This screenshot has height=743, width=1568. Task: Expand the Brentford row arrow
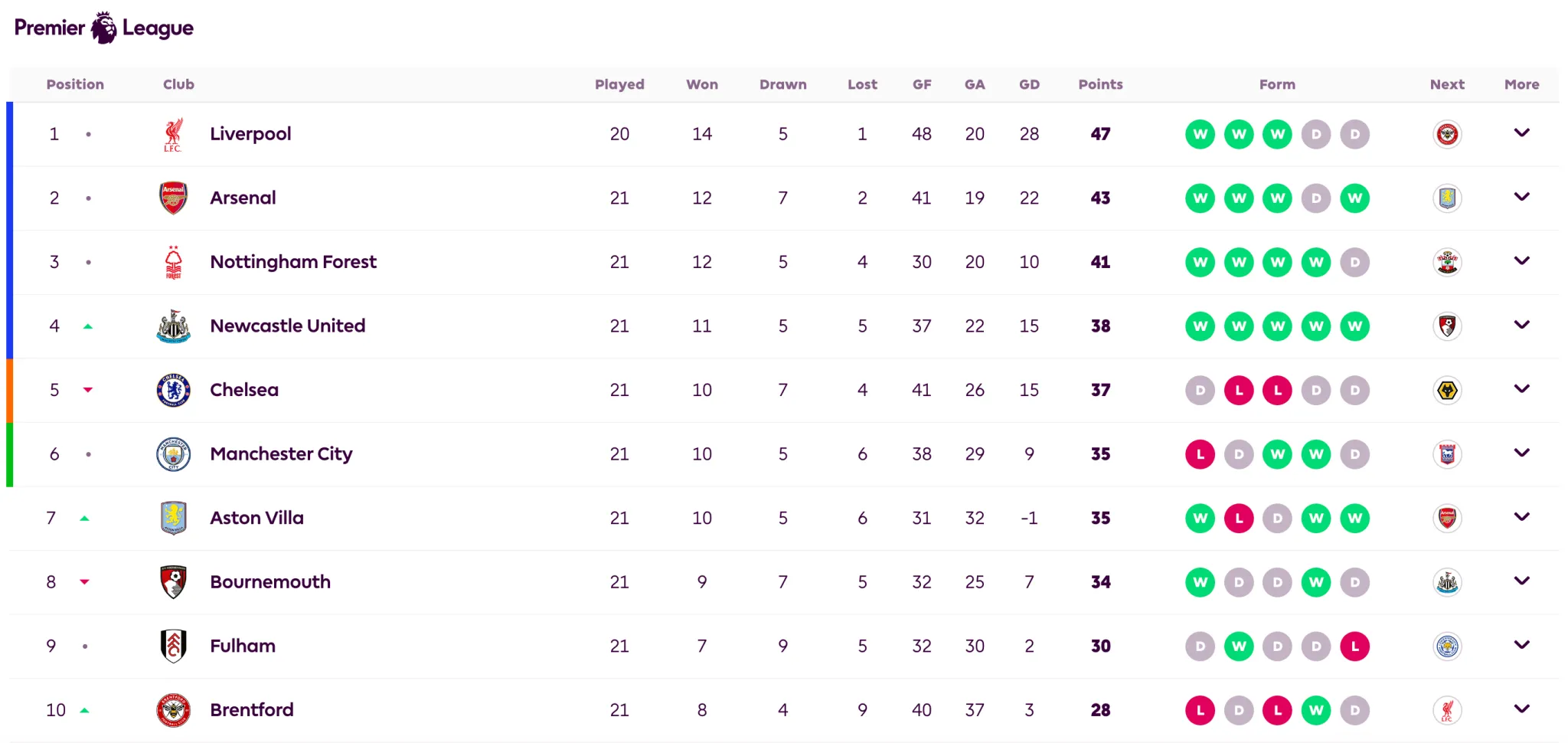point(1521,709)
